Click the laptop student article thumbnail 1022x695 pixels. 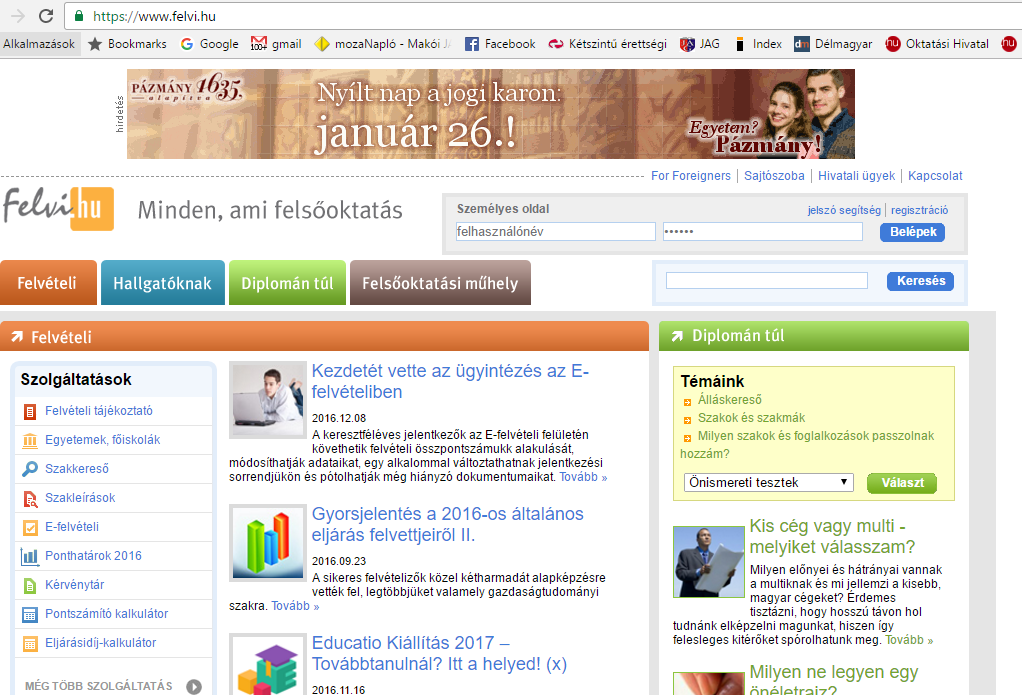[x=268, y=400]
